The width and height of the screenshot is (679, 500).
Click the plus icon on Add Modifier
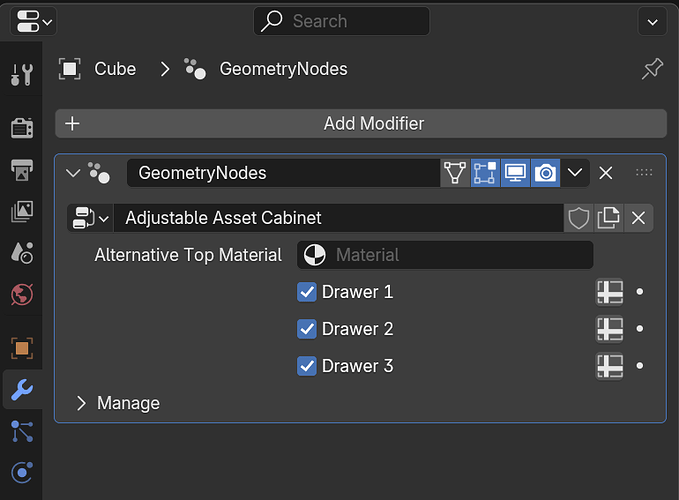(x=72, y=123)
